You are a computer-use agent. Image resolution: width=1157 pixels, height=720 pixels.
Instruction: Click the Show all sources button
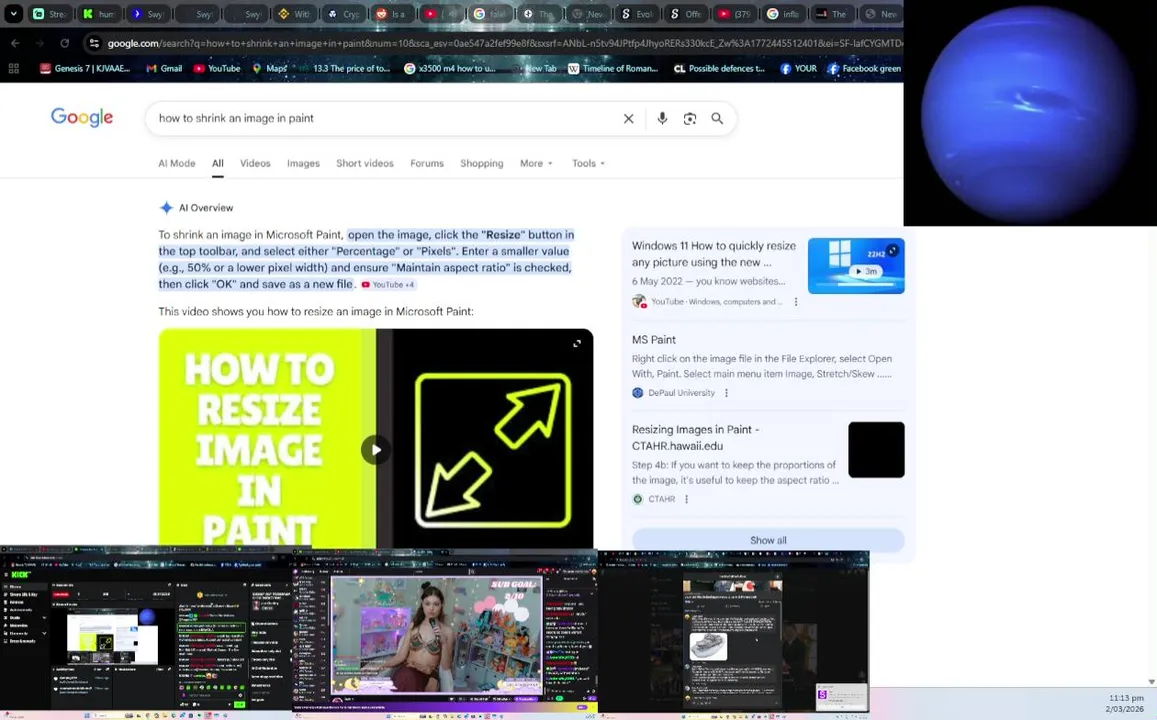(x=768, y=540)
